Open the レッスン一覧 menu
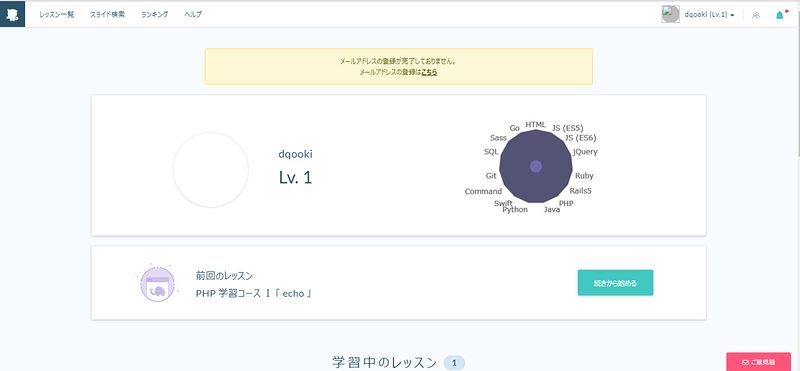This screenshot has height=371, width=800. (57, 15)
